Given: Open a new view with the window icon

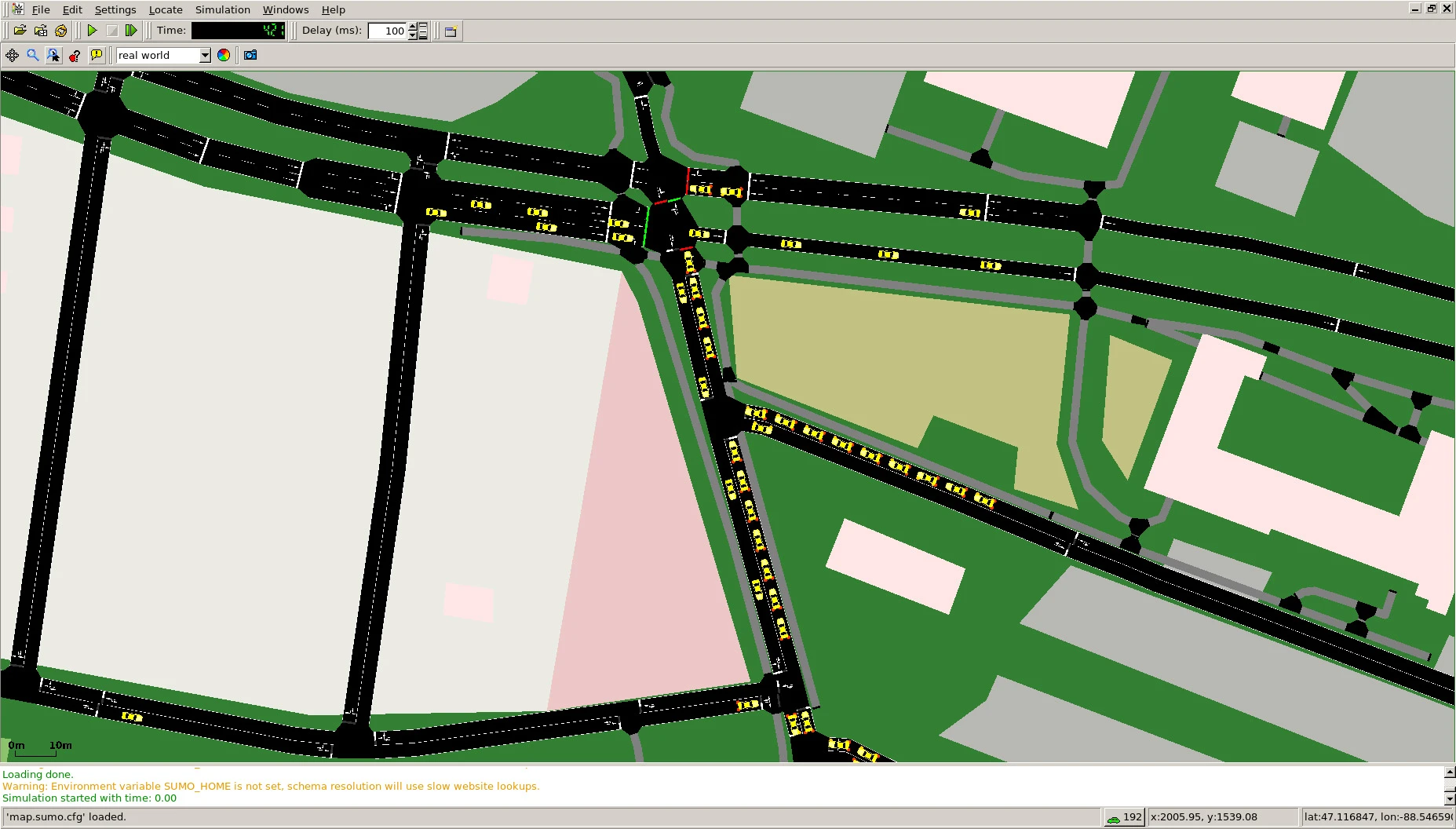Looking at the screenshot, I should tap(451, 31).
